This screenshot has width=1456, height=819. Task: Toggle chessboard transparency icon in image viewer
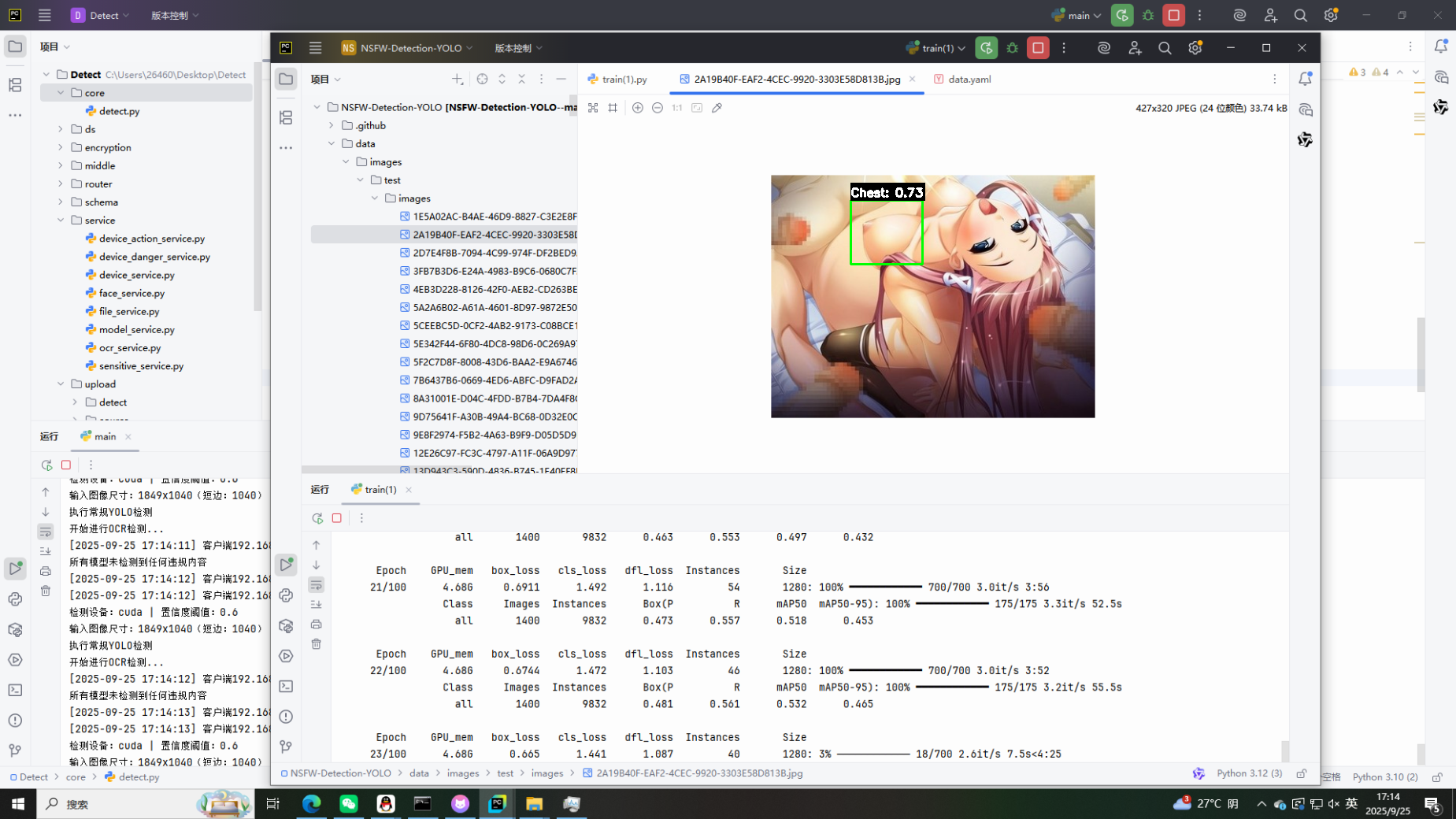click(x=593, y=108)
